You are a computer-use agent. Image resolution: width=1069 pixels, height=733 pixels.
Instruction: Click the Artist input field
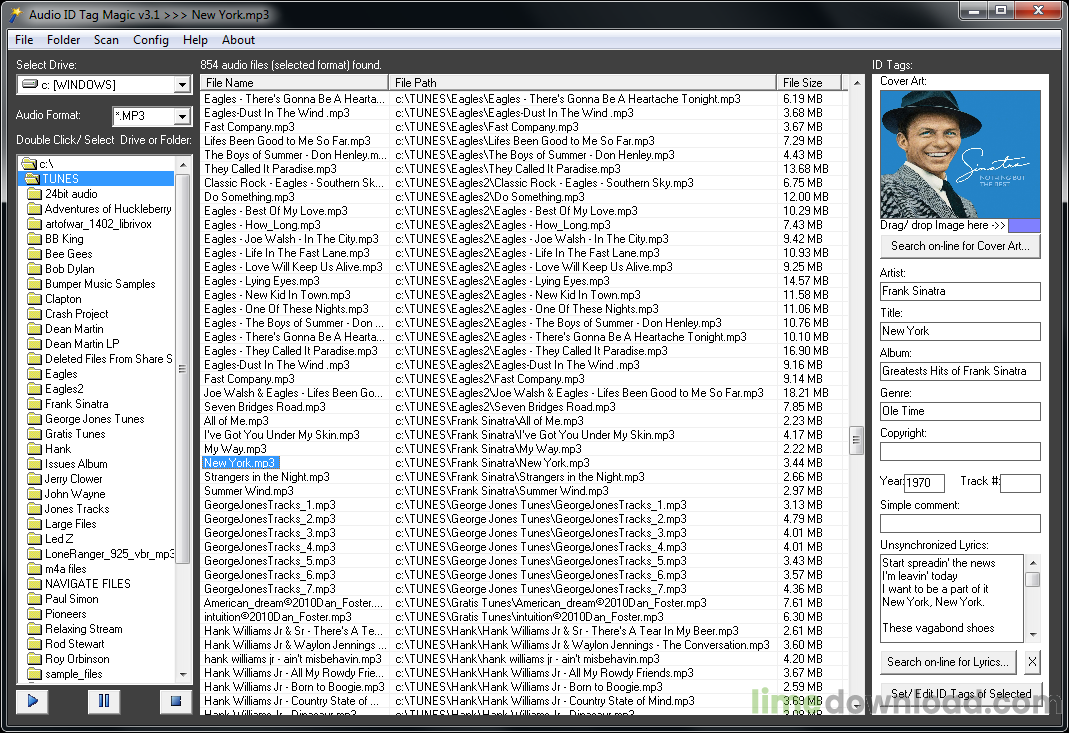[x=960, y=291]
